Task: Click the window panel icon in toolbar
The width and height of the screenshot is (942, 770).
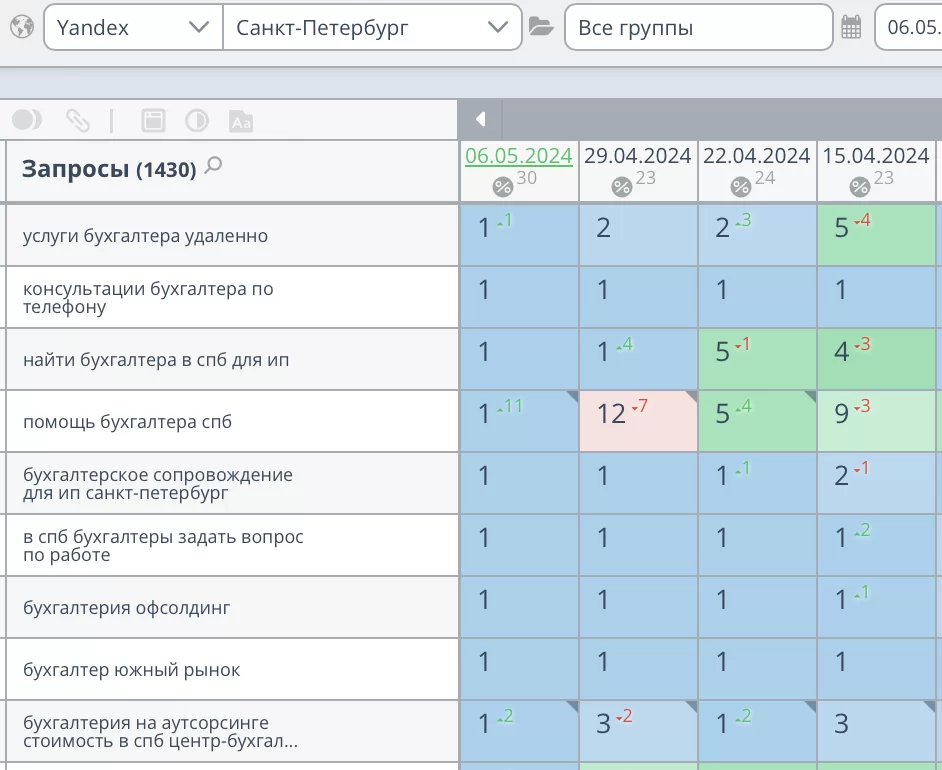Action: 152,121
